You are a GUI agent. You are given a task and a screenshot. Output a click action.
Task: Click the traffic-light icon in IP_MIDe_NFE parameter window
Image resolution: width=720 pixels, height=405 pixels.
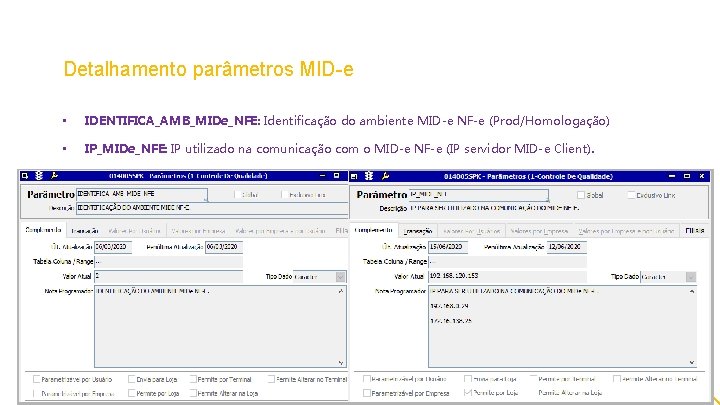coord(369,176)
